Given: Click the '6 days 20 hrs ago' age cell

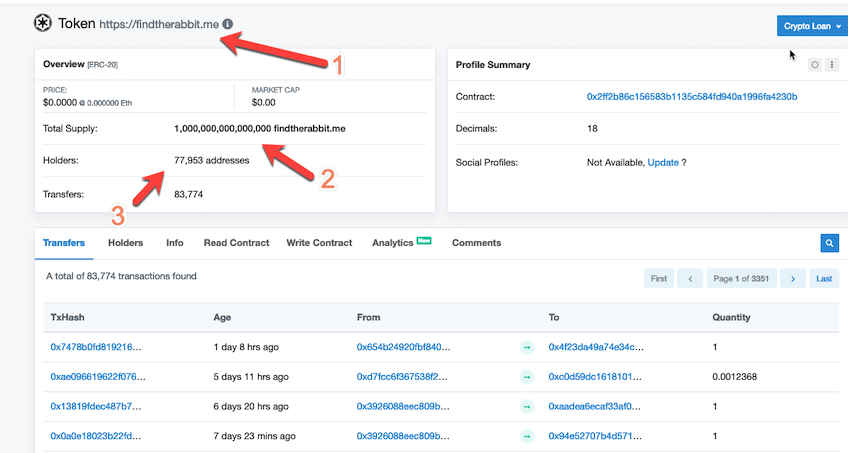Looking at the screenshot, I should 251,407.
